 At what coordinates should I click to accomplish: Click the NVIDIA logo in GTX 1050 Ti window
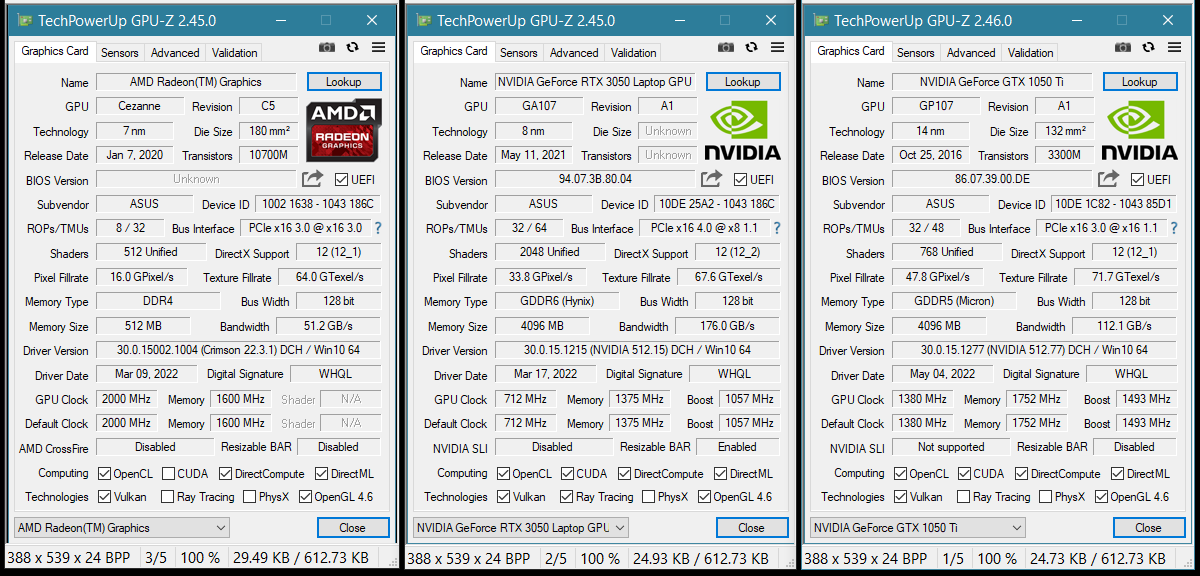[x=1139, y=130]
